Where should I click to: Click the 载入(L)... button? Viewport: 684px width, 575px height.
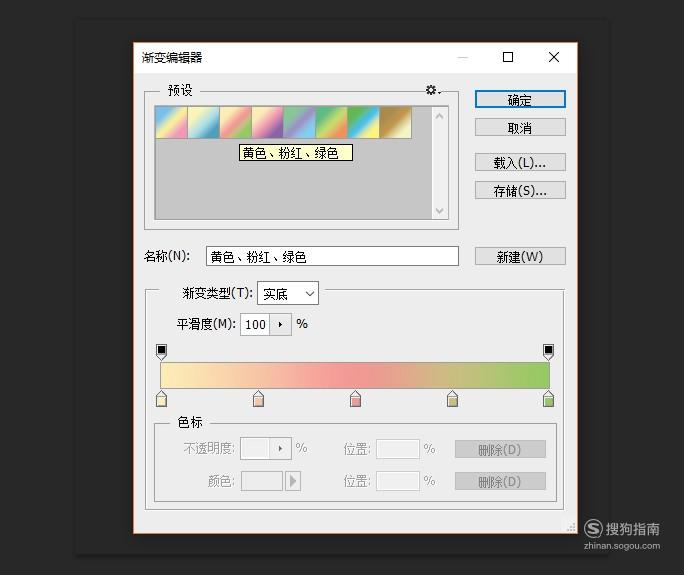(520, 162)
